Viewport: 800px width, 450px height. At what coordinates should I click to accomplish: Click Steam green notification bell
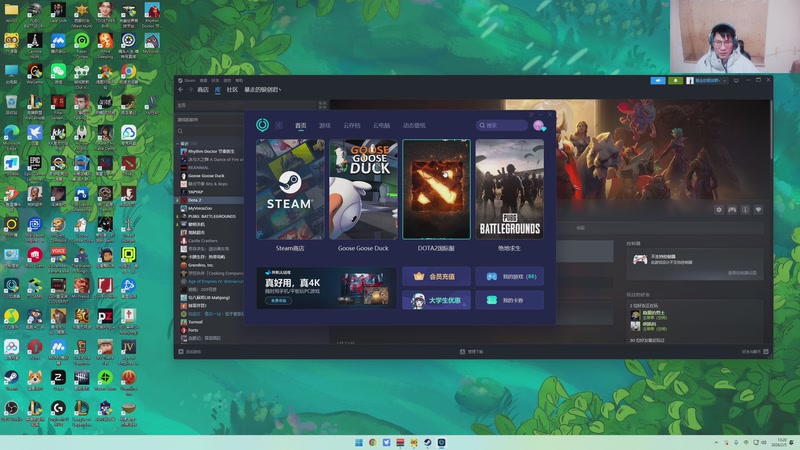tap(676, 81)
